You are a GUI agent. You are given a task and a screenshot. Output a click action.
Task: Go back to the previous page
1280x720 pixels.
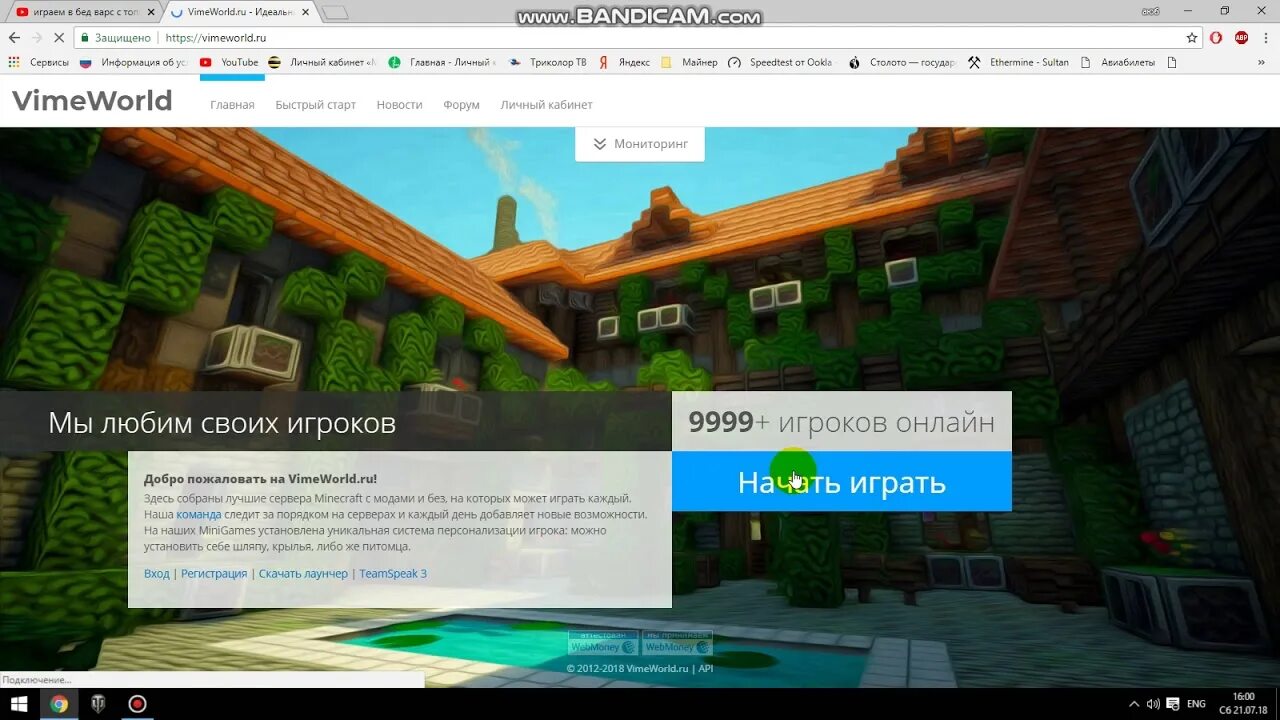pos(14,38)
